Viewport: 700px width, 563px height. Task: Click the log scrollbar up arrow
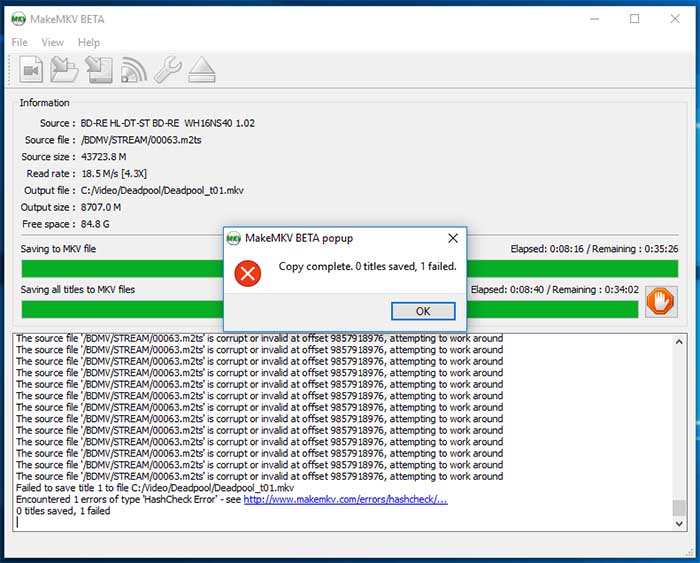coord(679,342)
